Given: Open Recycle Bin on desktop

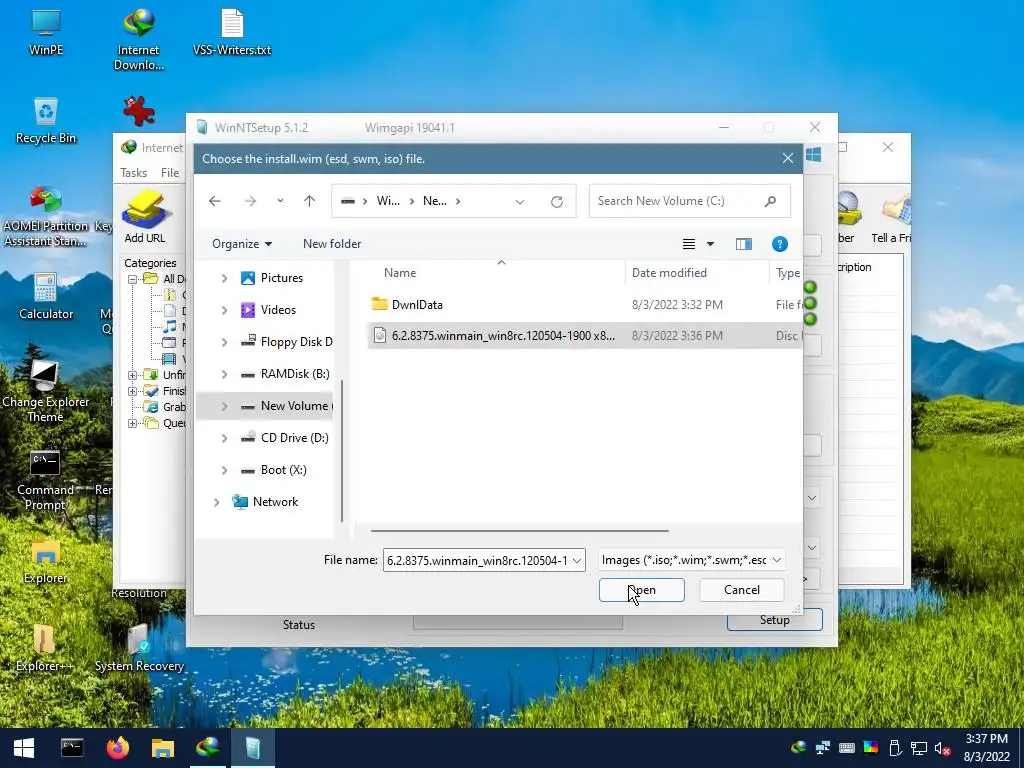Looking at the screenshot, I should pyautogui.click(x=46, y=121).
